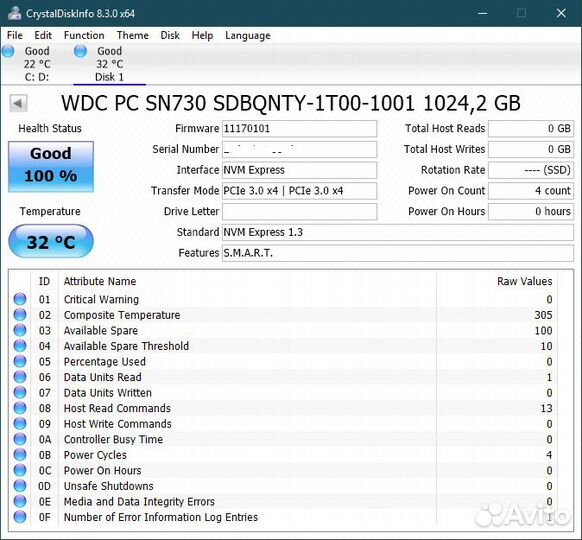The image size is (582, 540).
Task: Click the Power On Hours value field
Action: pos(531,212)
